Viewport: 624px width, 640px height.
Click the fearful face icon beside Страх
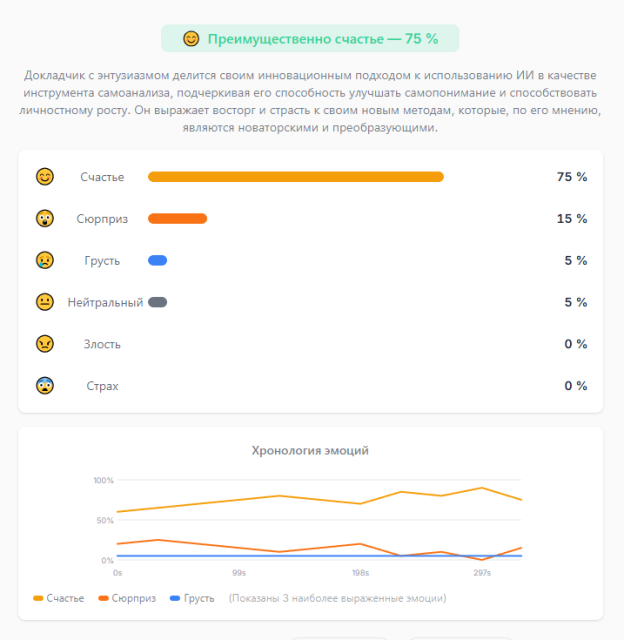coord(45,385)
